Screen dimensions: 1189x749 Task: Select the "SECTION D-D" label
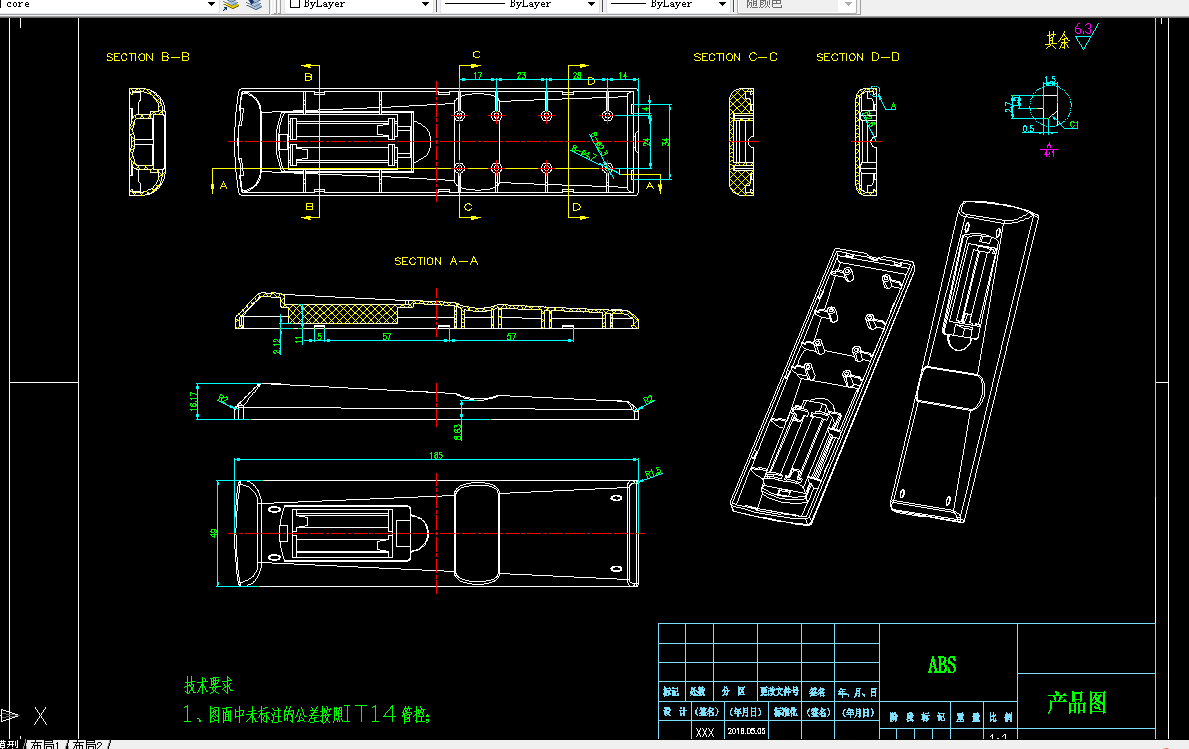858,57
